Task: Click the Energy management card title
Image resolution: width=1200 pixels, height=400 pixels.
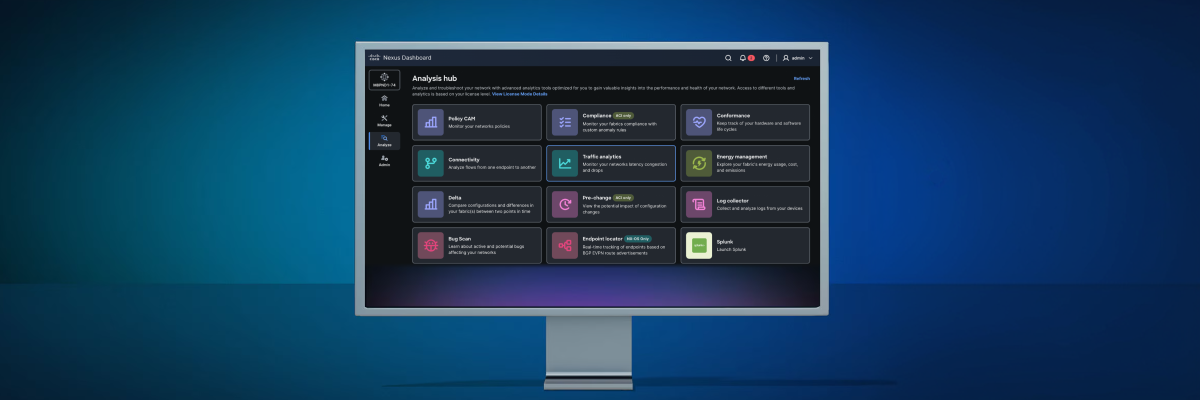Action: (x=742, y=156)
